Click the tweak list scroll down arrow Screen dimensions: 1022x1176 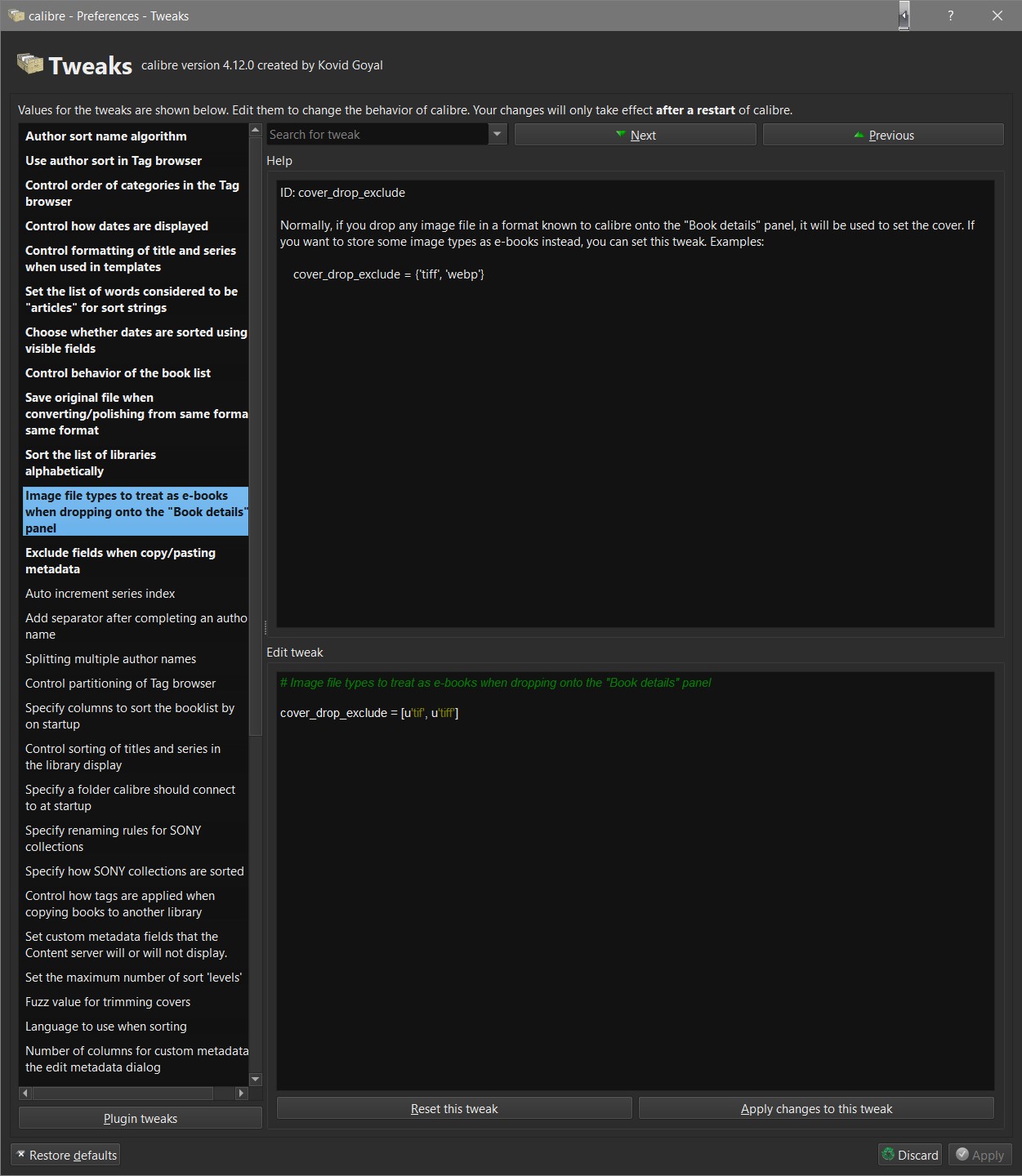coord(255,1079)
